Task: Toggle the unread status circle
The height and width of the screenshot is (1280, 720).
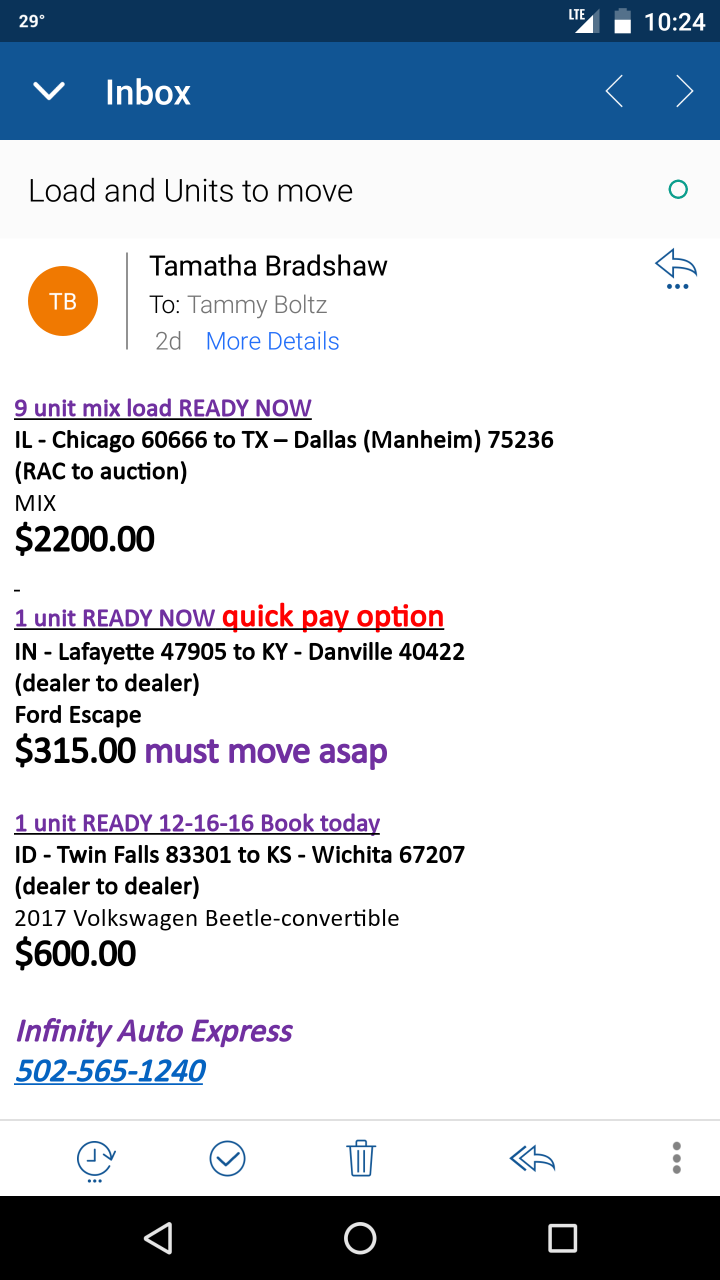Action: pos(678,190)
